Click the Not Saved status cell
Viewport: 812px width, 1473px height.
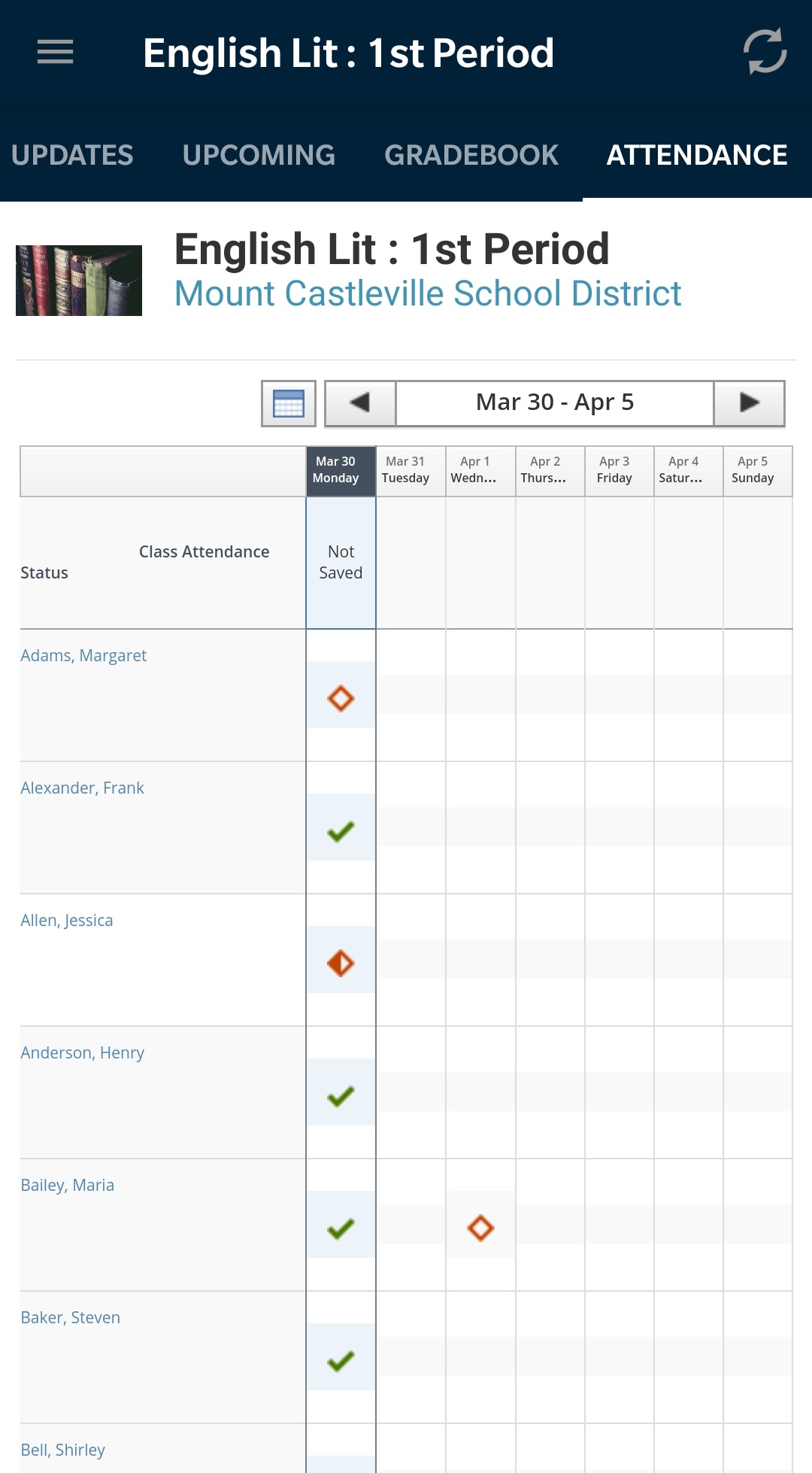click(341, 562)
